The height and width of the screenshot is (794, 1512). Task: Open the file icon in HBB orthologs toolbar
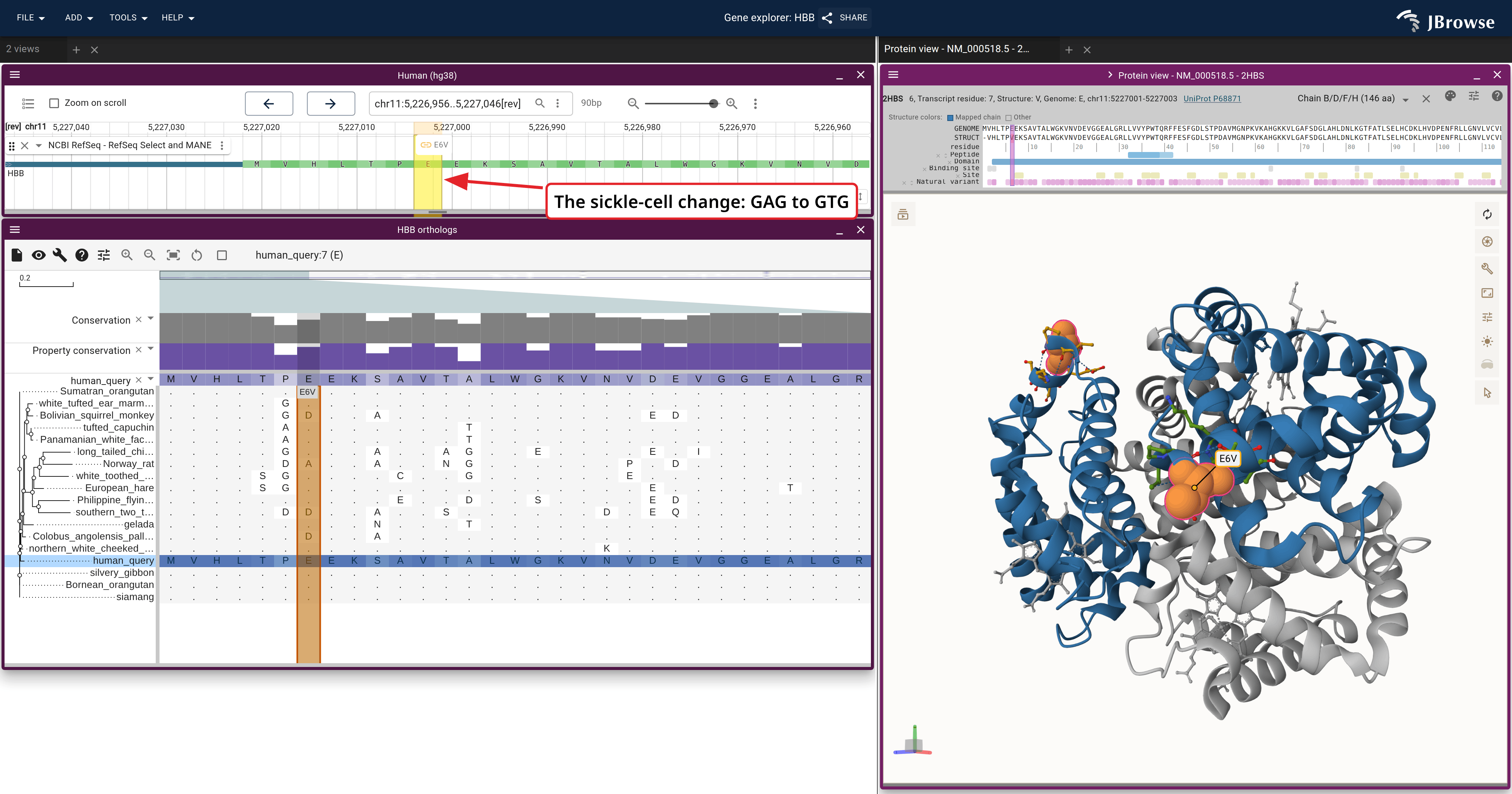(x=16, y=255)
